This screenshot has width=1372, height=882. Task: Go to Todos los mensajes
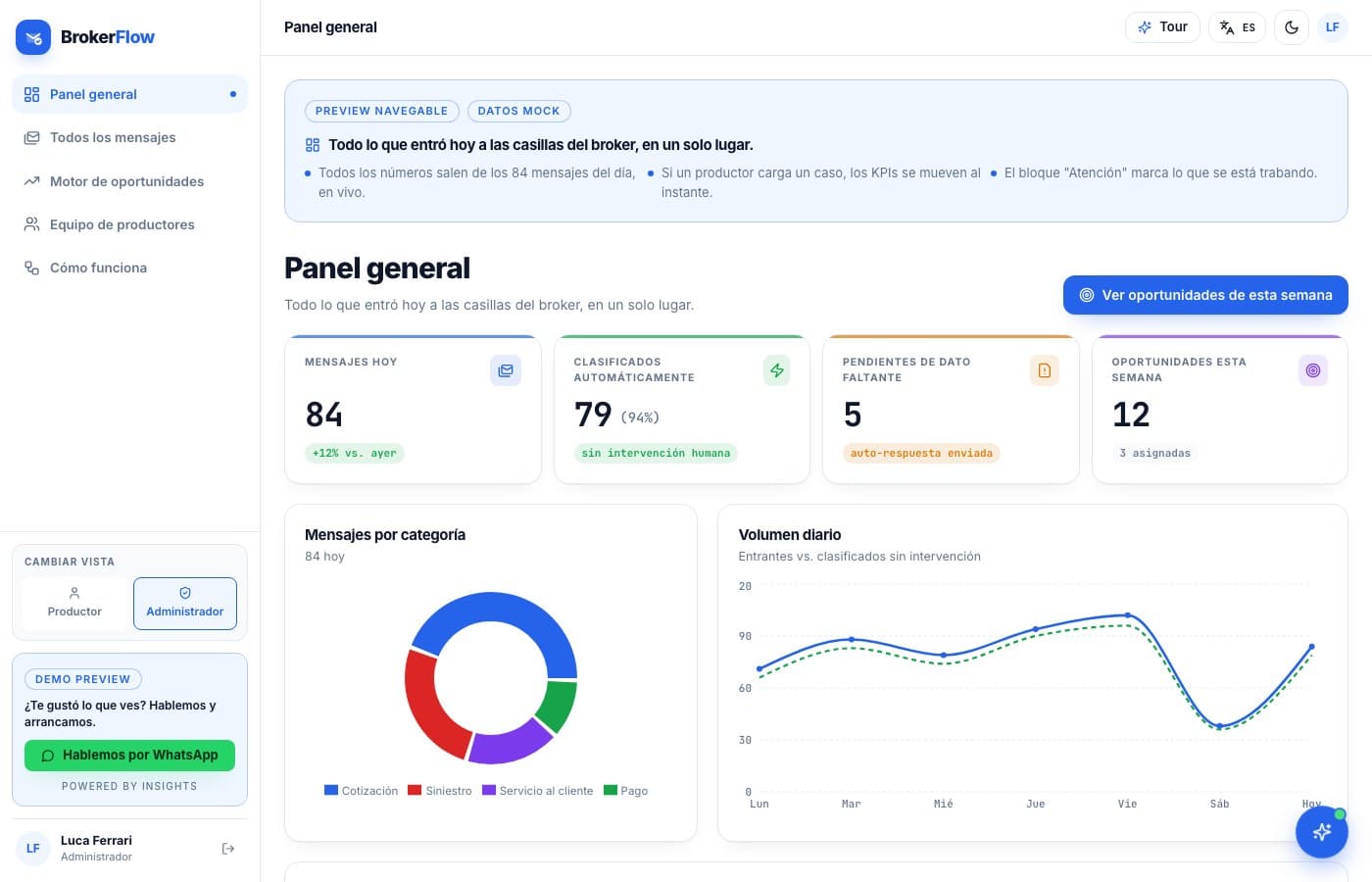[129, 137]
